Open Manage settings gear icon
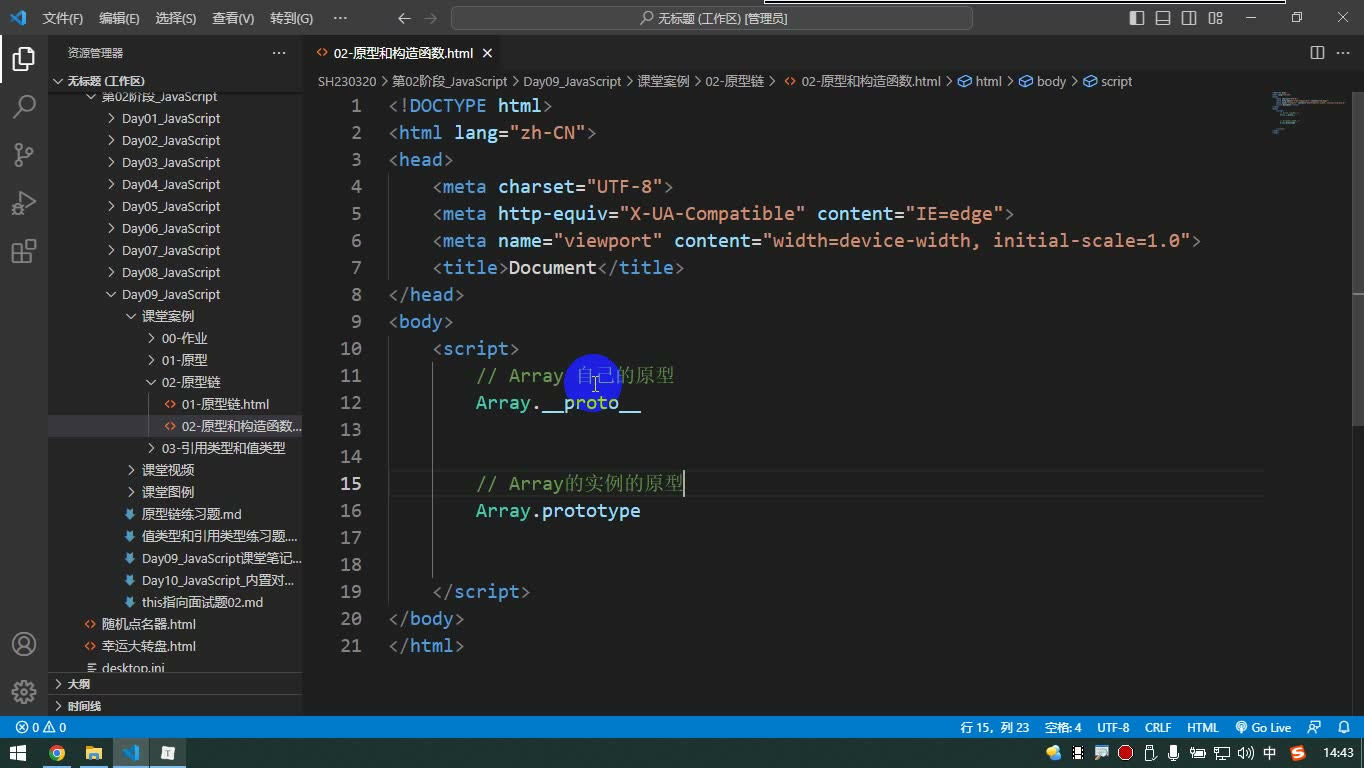This screenshot has height=768, width=1364. (24, 691)
